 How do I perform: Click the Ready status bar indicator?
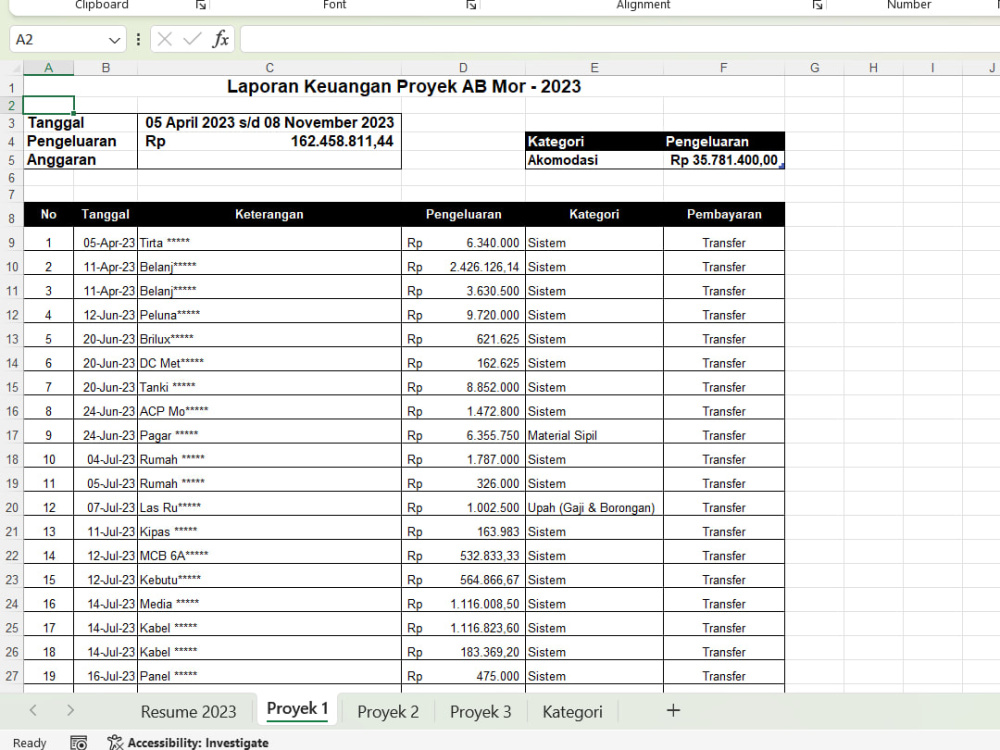29,742
